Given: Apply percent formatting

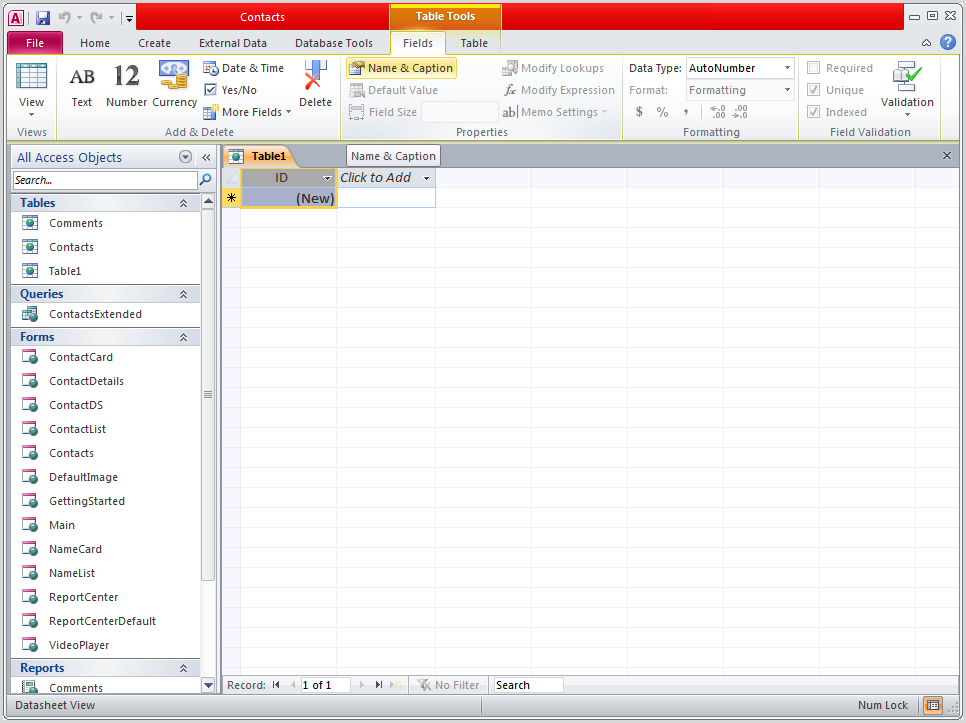Looking at the screenshot, I should tap(662, 112).
